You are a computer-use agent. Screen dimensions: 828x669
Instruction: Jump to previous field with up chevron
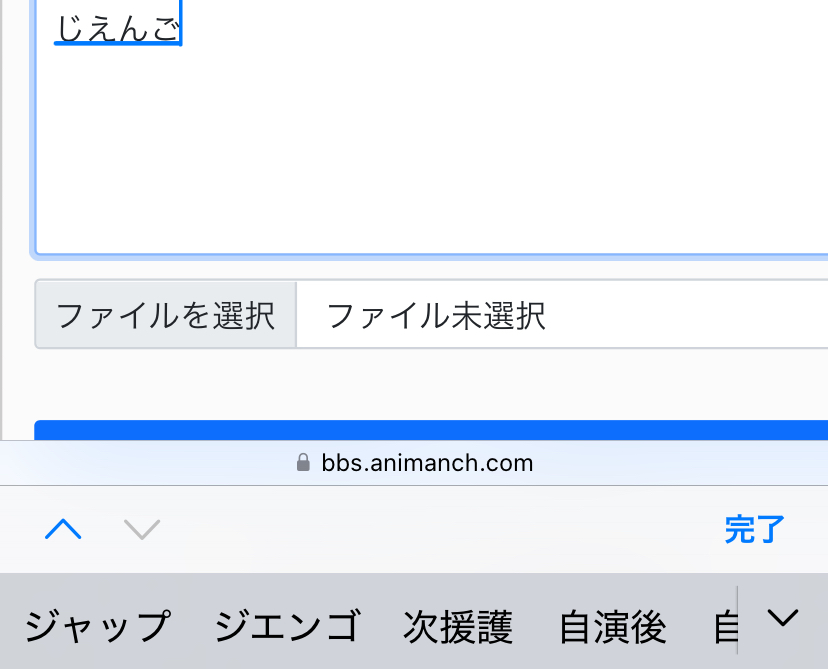tap(63, 529)
